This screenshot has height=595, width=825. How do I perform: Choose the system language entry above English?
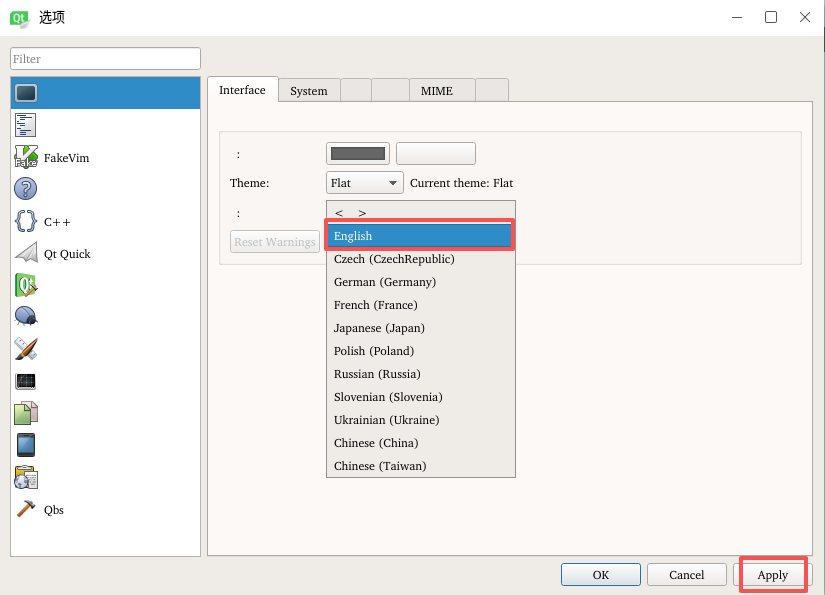coord(420,213)
